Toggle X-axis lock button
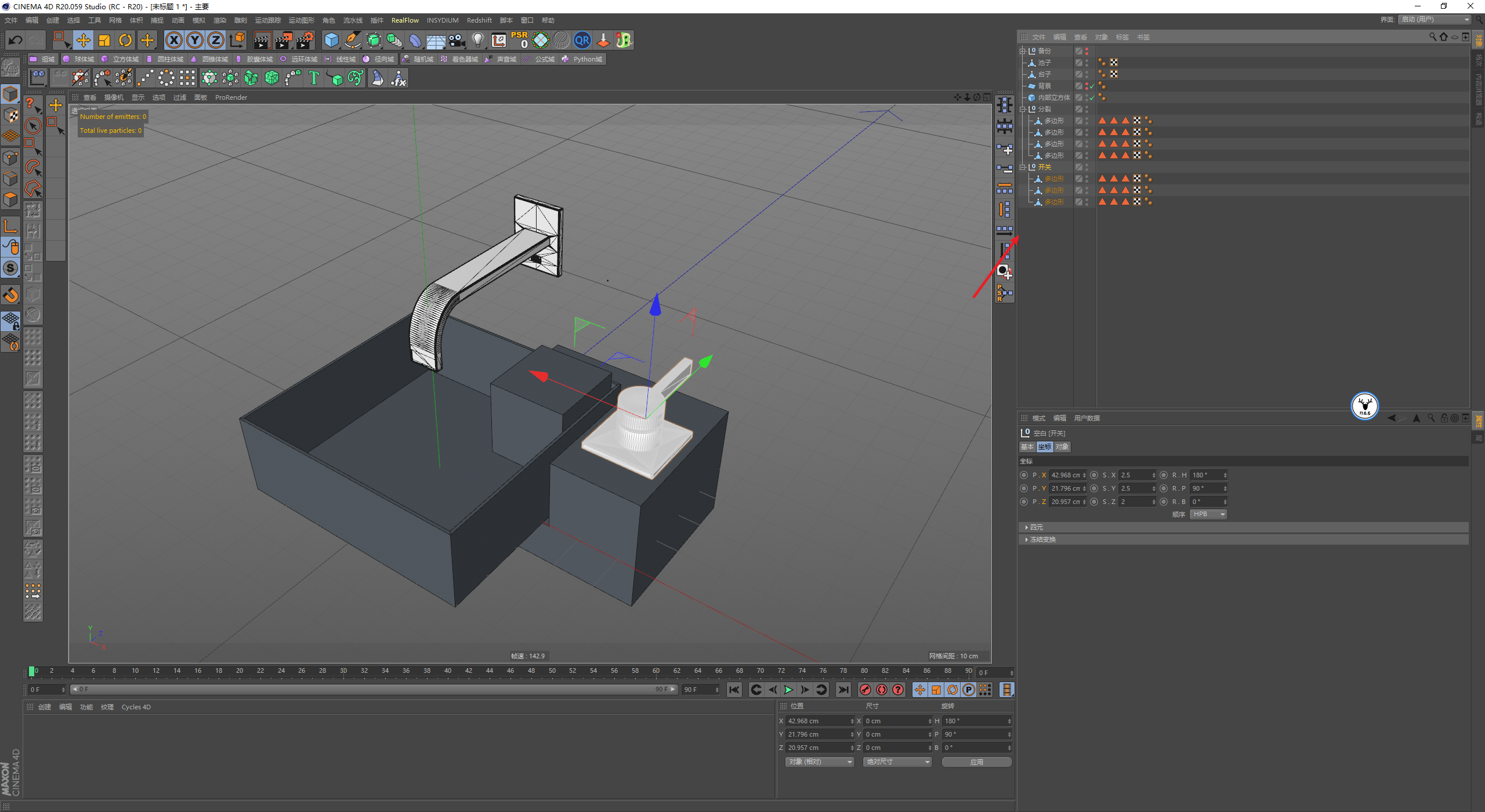 tap(173, 40)
